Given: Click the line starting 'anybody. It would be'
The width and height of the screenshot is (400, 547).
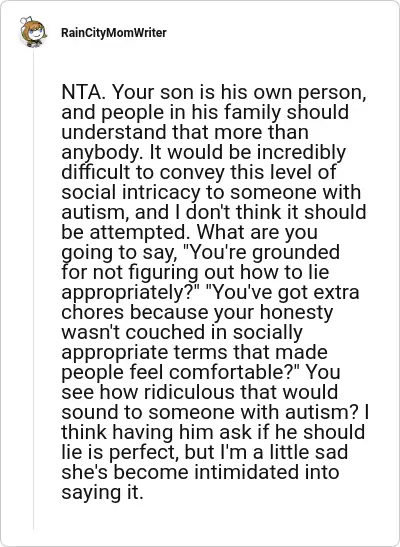Looking at the screenshot, I should (204, 153).
